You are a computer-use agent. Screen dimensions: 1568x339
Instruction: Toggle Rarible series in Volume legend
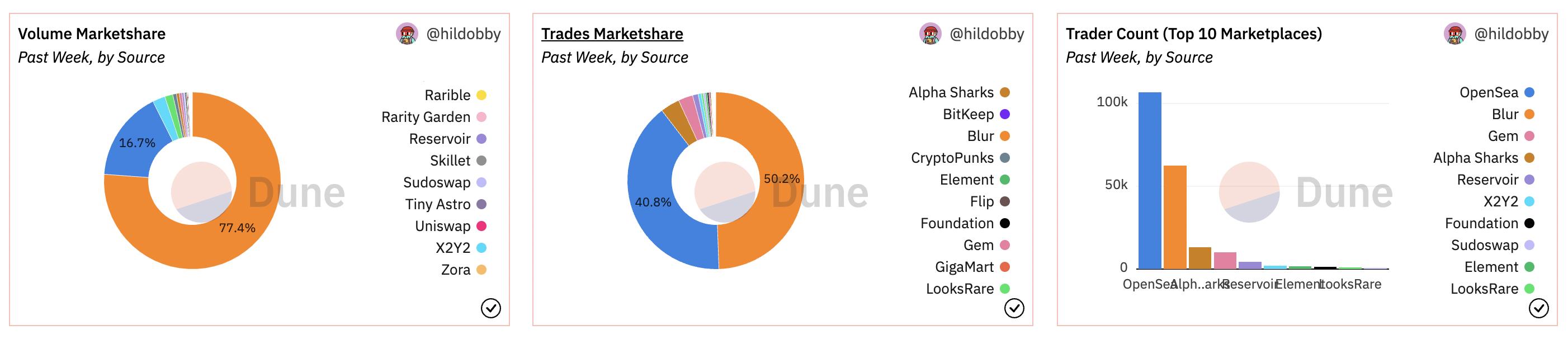click(x=447, y=96)
